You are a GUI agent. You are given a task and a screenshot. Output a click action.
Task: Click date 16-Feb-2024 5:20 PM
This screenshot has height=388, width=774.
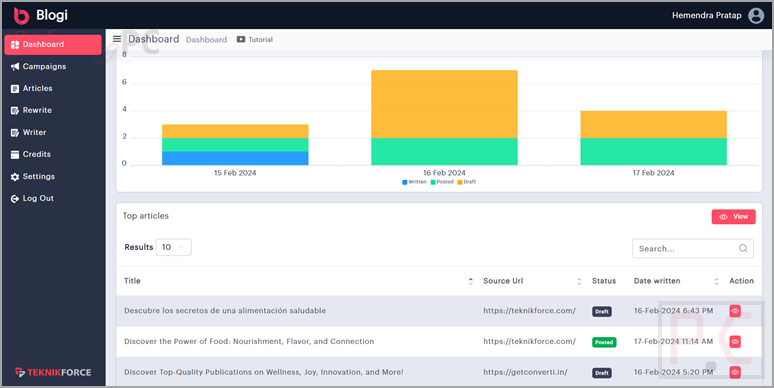(673, 372)
